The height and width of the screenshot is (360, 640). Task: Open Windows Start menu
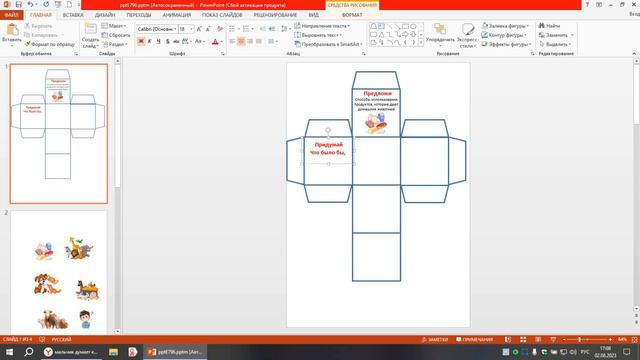tap(9, 351)
